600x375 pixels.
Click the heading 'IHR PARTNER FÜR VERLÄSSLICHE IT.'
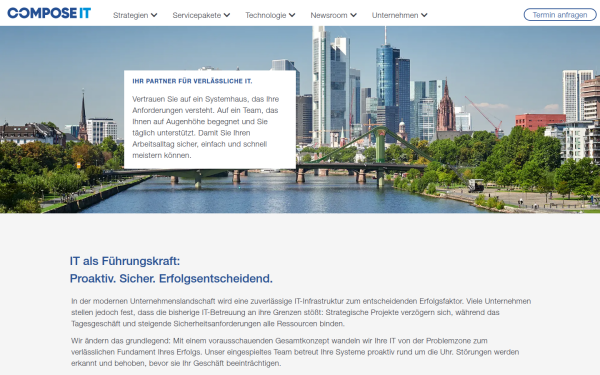point(192,81)
